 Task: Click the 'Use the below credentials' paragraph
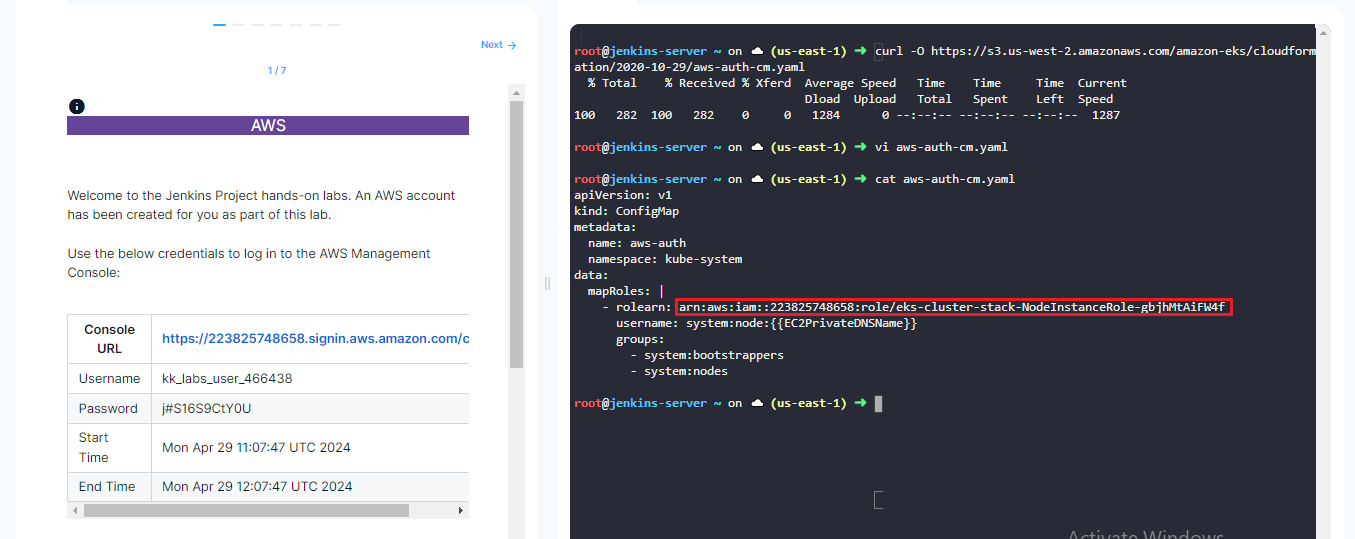point(249,263)
